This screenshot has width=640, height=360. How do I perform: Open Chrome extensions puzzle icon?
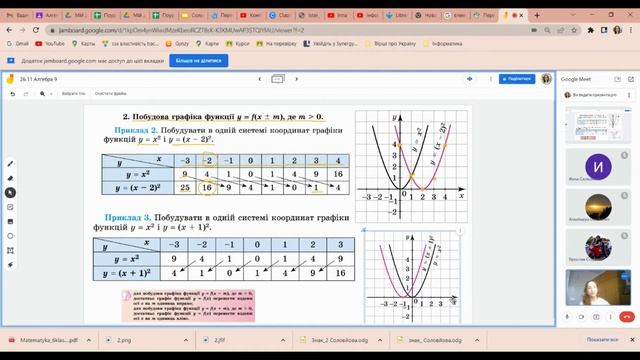click(591, 30)
